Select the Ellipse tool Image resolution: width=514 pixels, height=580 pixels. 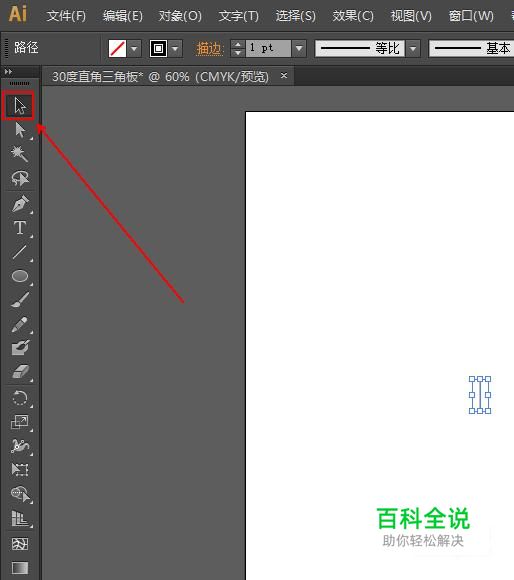pos(20,276)
